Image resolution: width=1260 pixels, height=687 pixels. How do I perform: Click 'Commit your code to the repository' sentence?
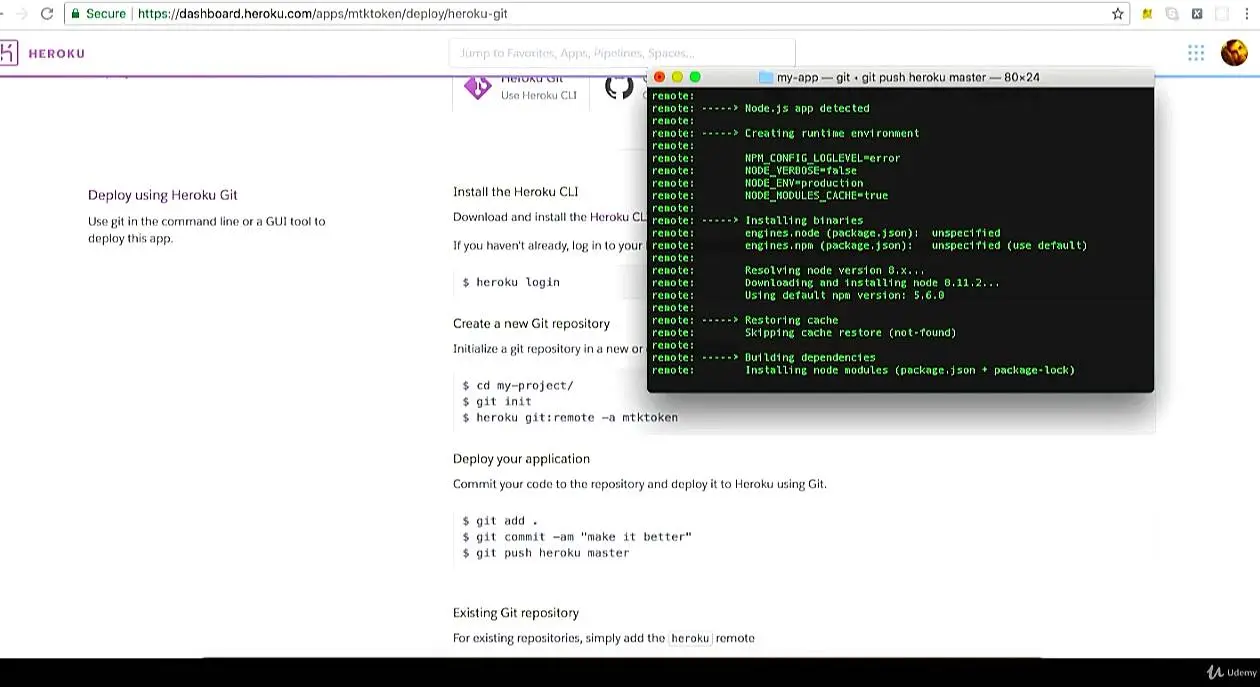click(640, 484)
